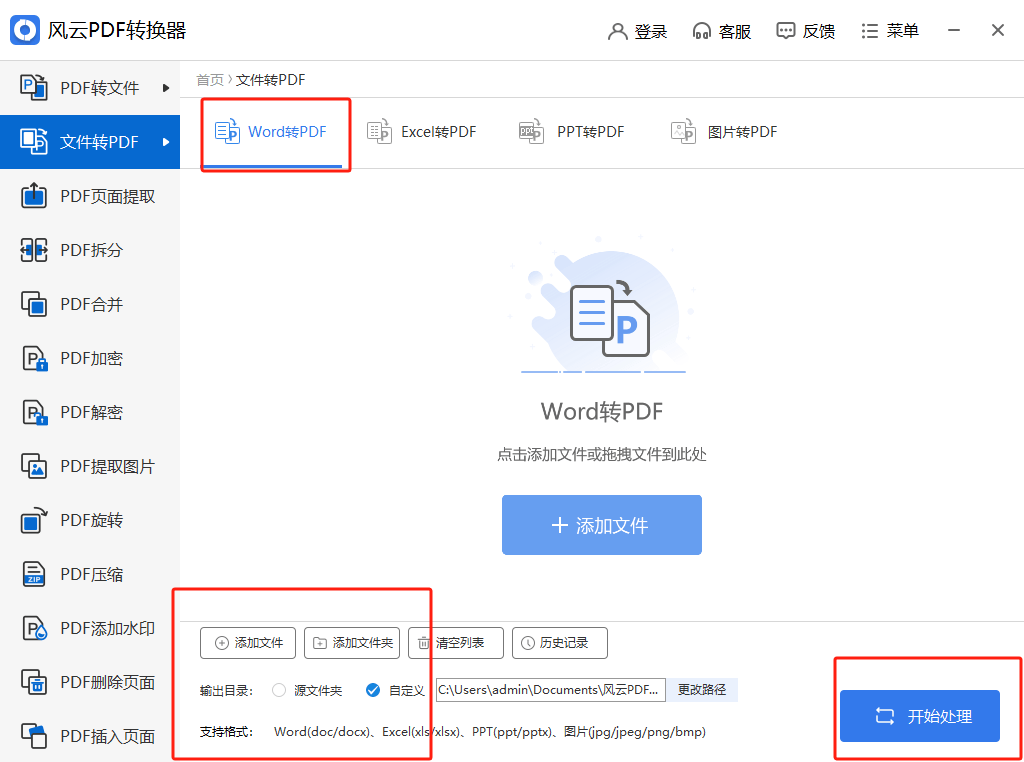
Task: Click the PDF页面提取 sidebar icon
Action: (34, 196)
